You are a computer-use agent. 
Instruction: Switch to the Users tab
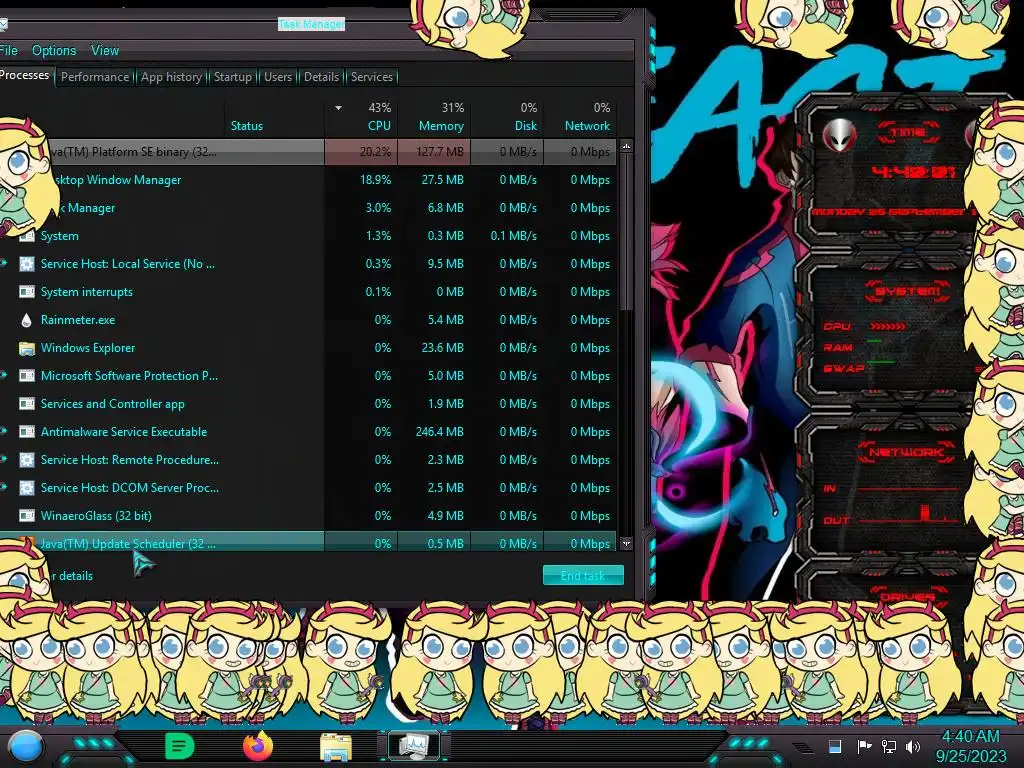coord(278,77)
